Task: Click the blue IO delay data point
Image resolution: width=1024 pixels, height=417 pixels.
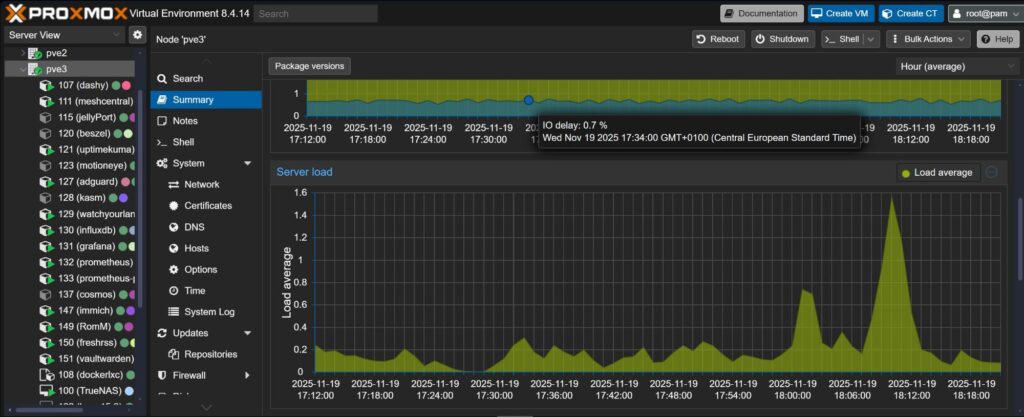Action: click(529, 100)
